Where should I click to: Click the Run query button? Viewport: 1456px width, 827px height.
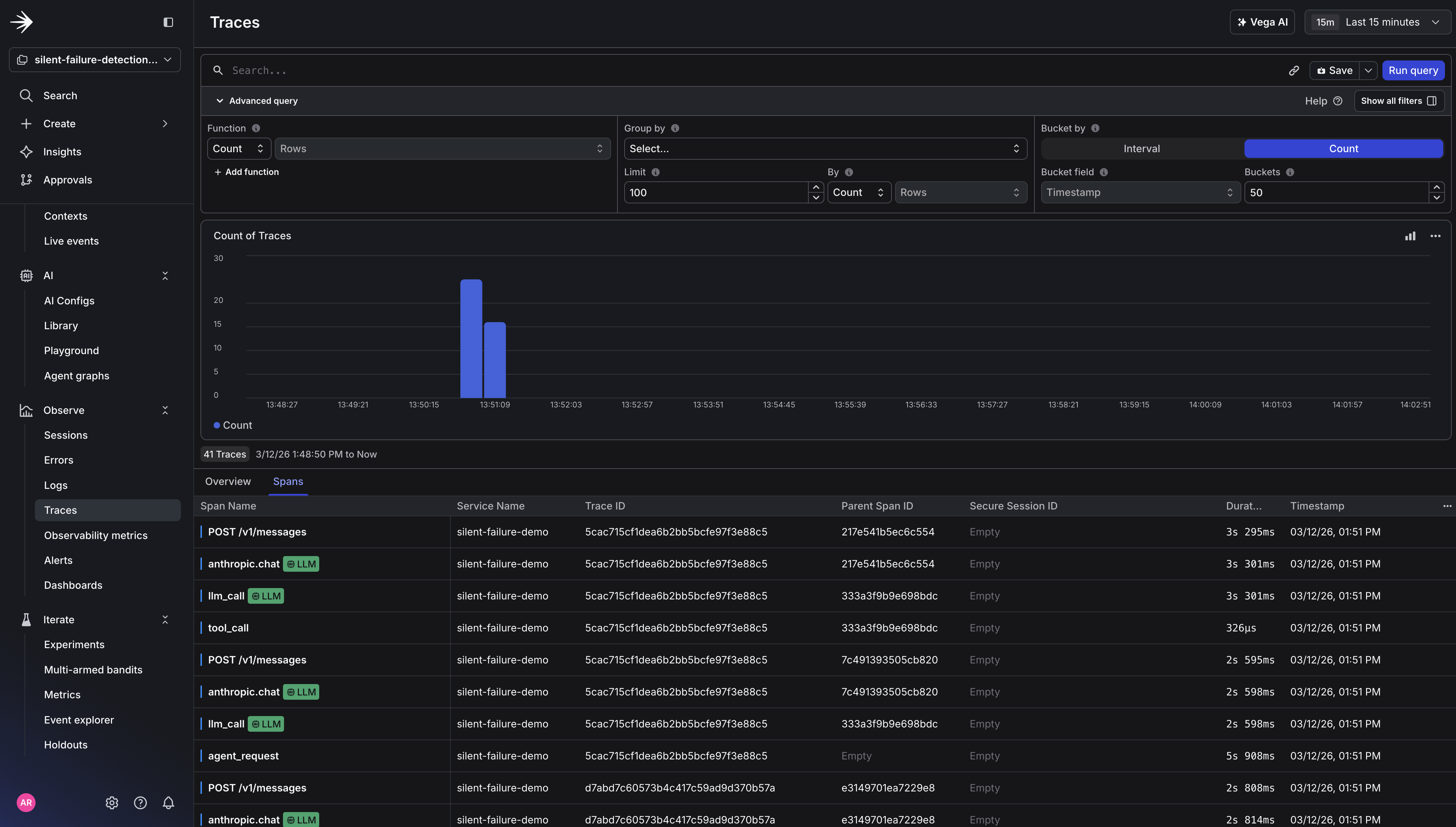coord(1413,70)
